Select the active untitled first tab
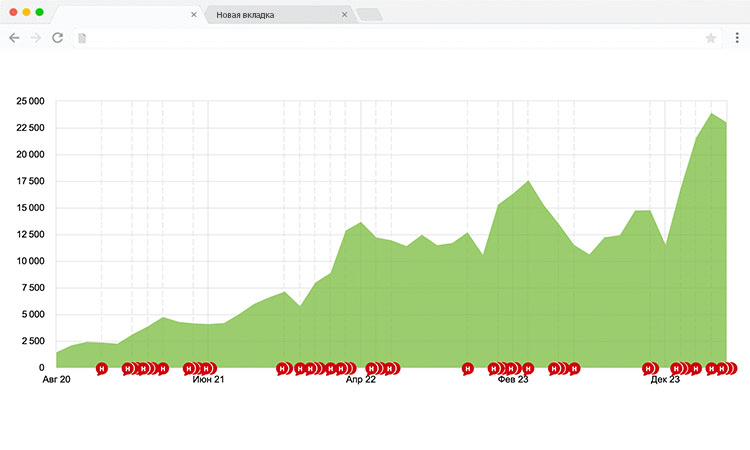 (120, 15)
